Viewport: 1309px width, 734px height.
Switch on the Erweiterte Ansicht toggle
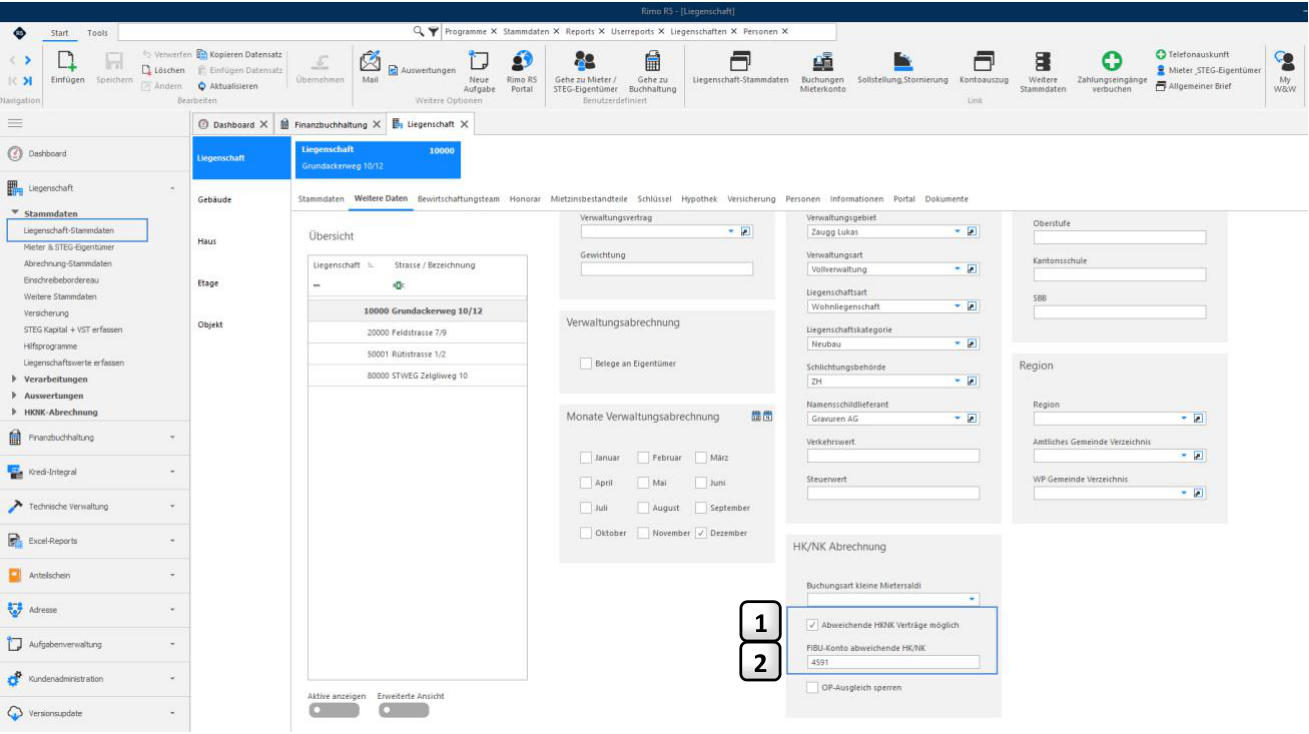pos(403,710)
